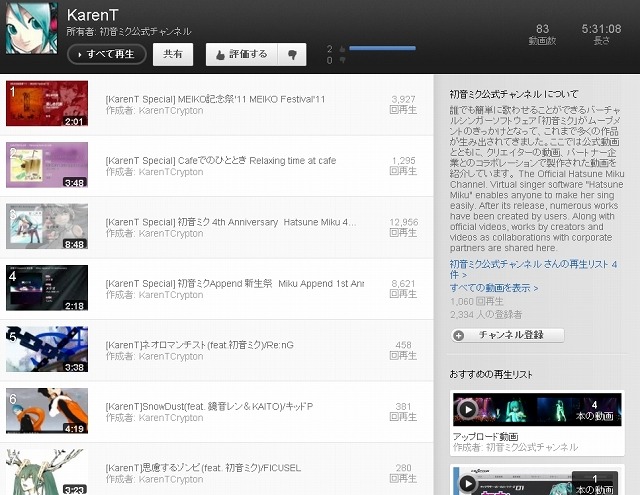Open title 思慮するゾンビ (feat. 初音ミク)/FICUSEL
The image size is (640, 495).
coord(203,468)
